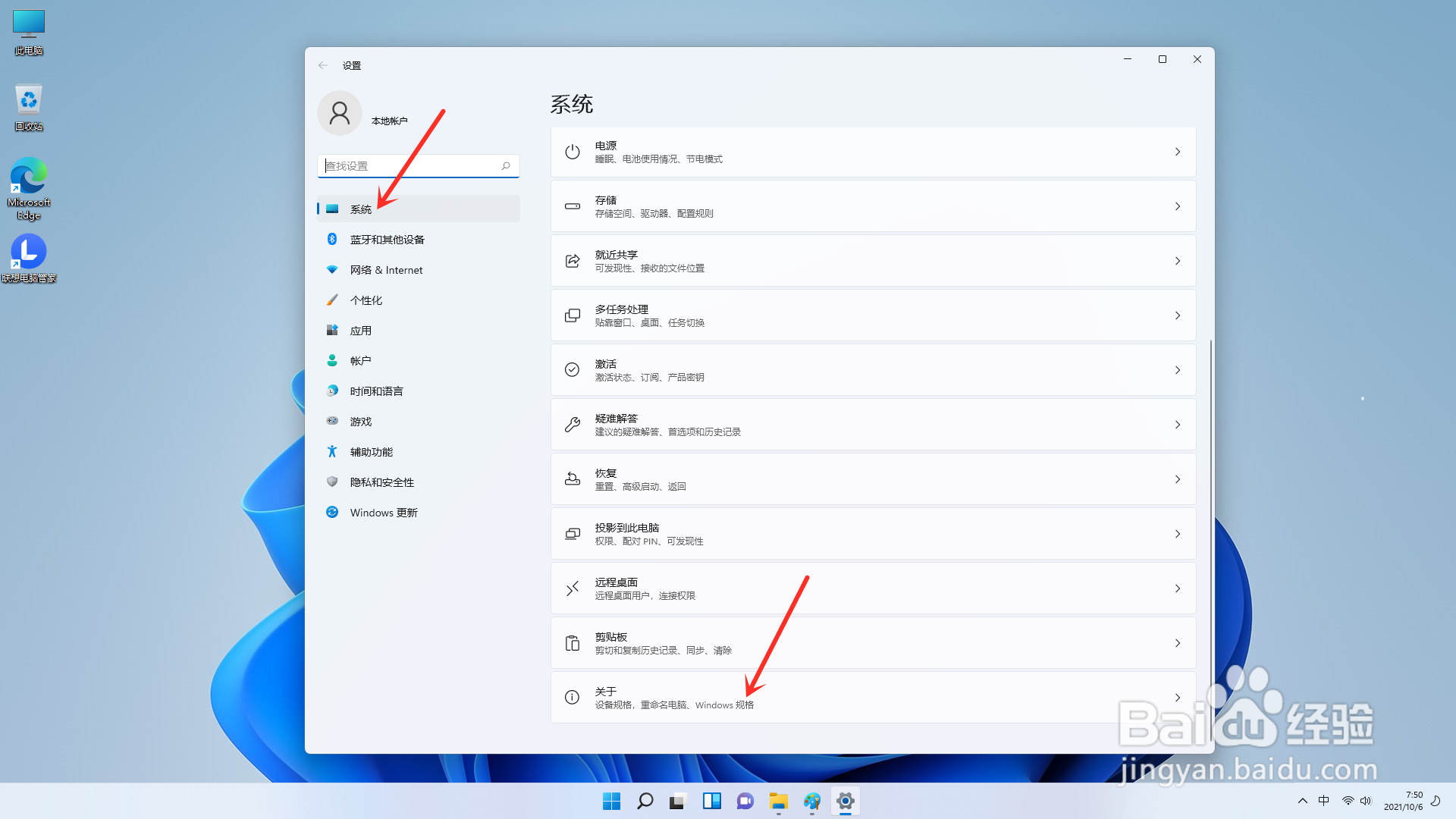Expand the 激活 row chevron
This screenshot has height=819, width=1456.
click(1178, 370)
